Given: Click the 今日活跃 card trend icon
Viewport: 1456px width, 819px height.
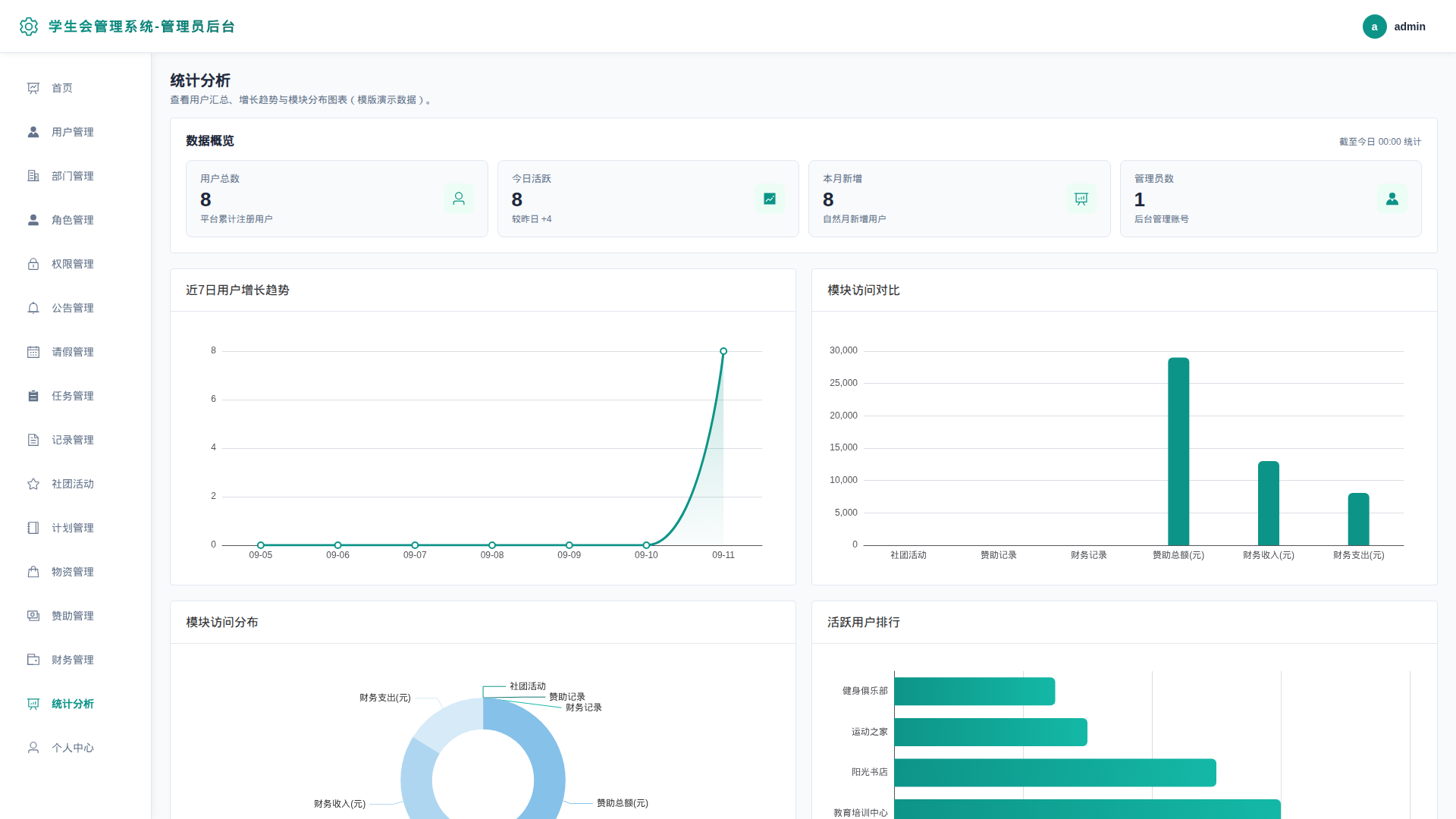Looking at the screenshot, I should tap(770, 199).
